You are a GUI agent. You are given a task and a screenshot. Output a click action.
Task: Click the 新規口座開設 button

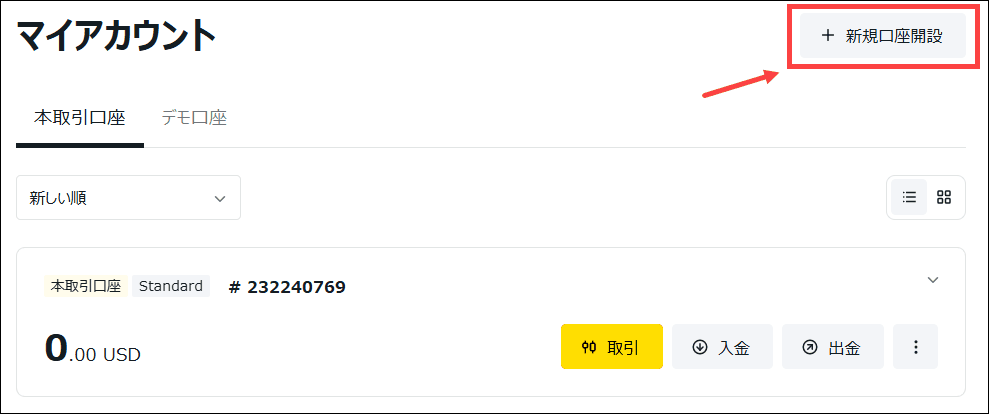pyautogui.click(x=883, y=36)
